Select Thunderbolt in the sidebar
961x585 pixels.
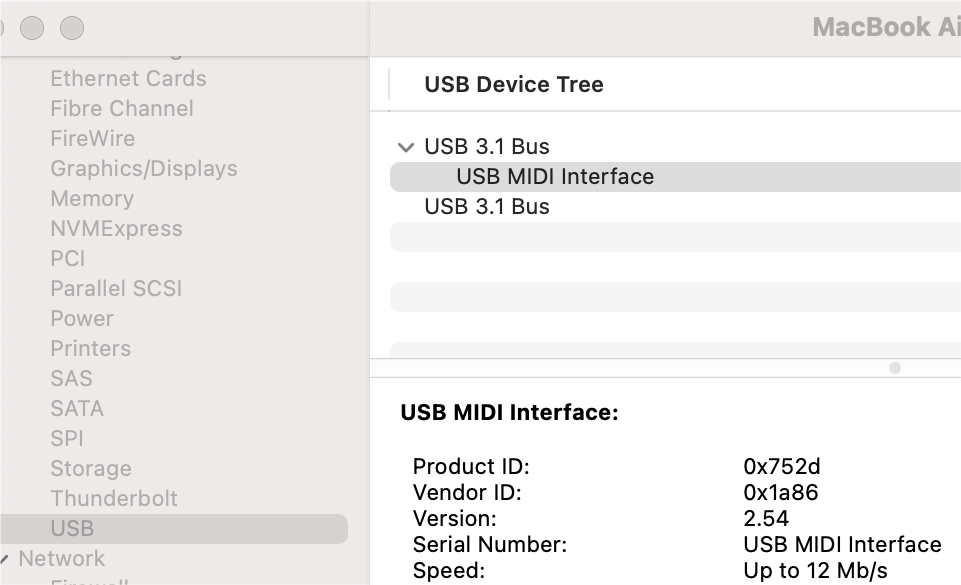(x=114, y=498)
